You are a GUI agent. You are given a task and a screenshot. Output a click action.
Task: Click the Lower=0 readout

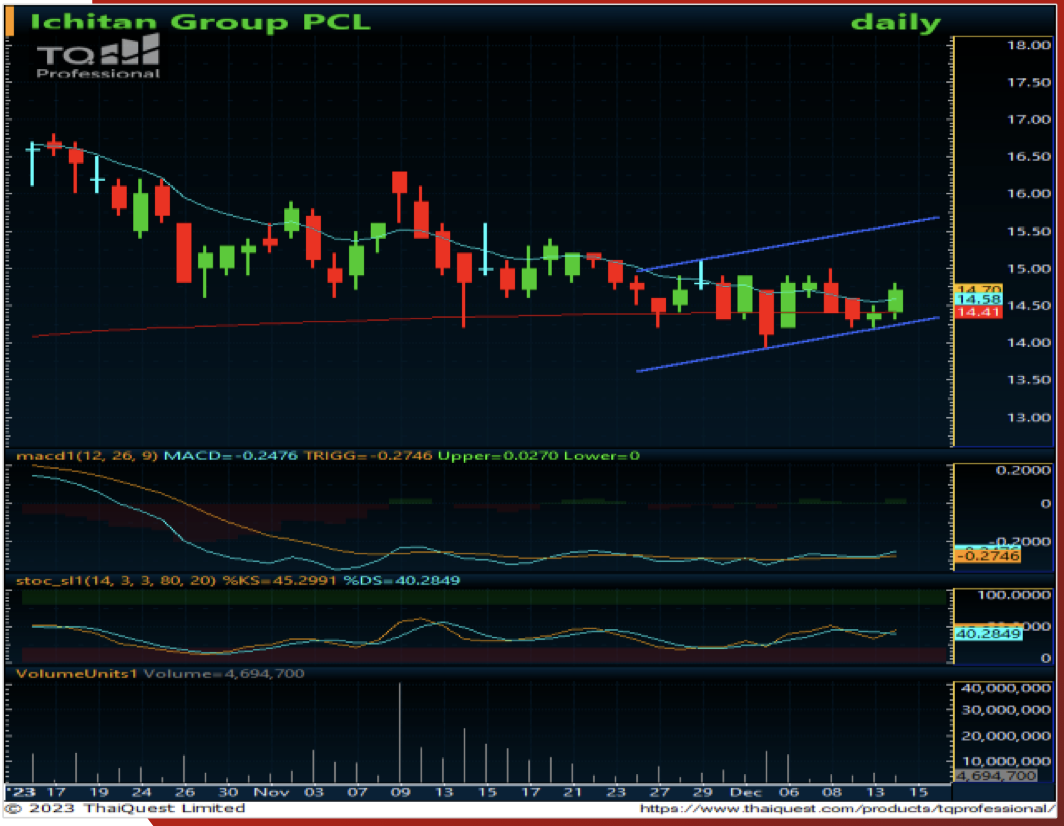click(x=602, y=455)
